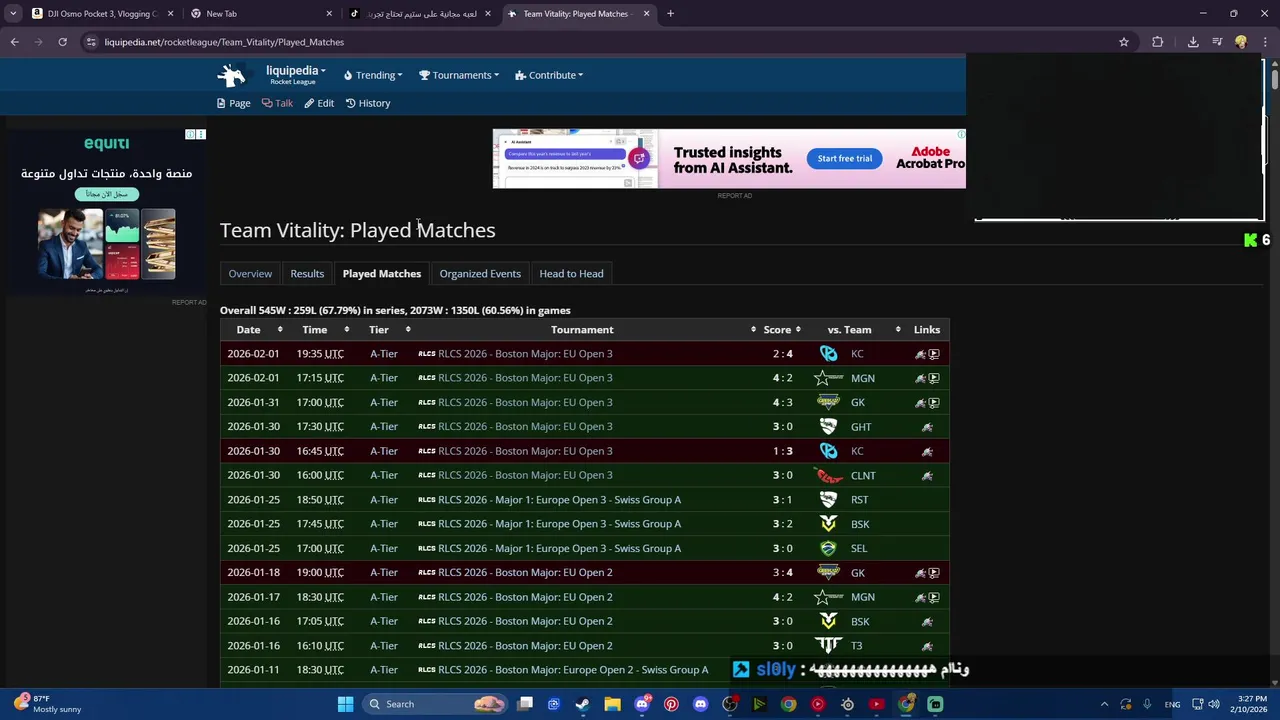Click the equiti advertisement image

106,212
